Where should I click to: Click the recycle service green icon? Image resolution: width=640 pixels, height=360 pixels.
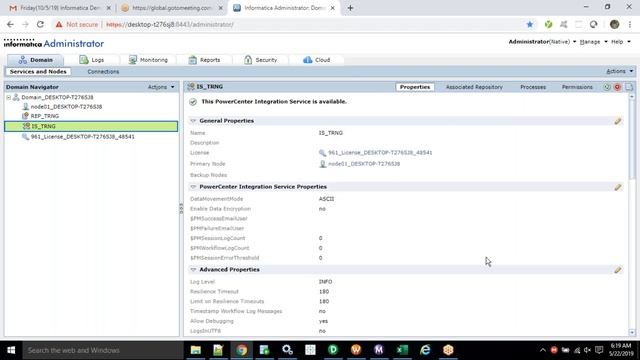(607, 87)
